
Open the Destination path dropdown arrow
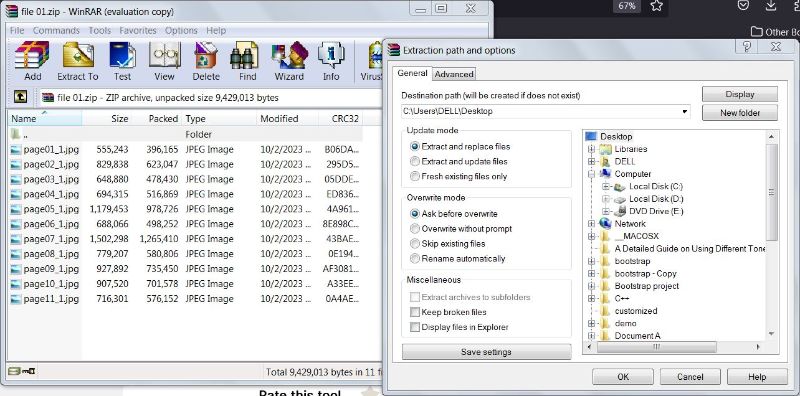coord(685,112)
